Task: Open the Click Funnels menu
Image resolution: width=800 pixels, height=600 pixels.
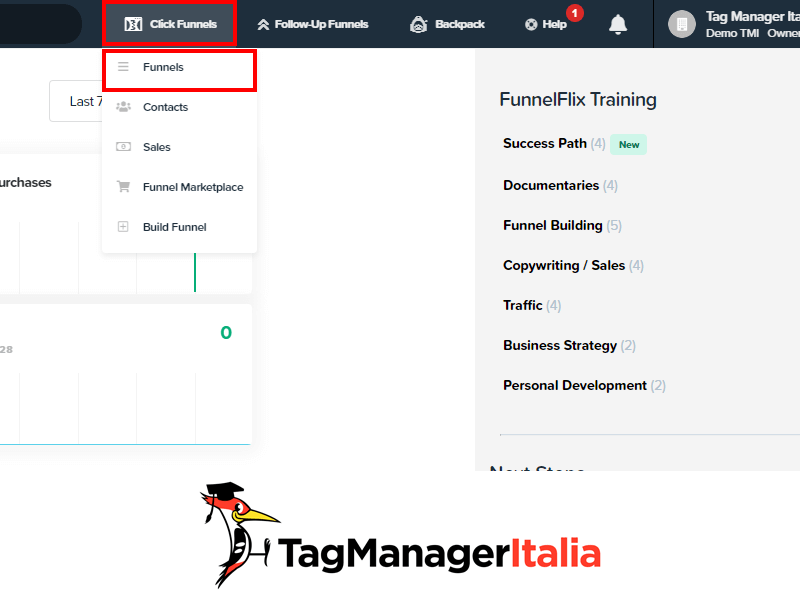Action: tap(170, 24)
